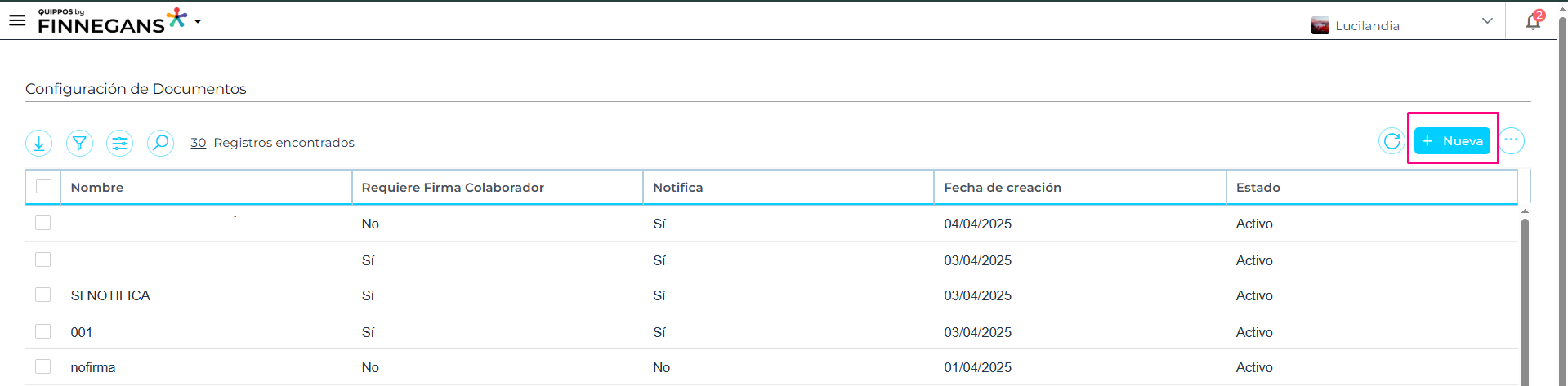Open dropdown arrow beside Finnegans logo
Viewport: 1568px width, 386px height.
(198, 22)
